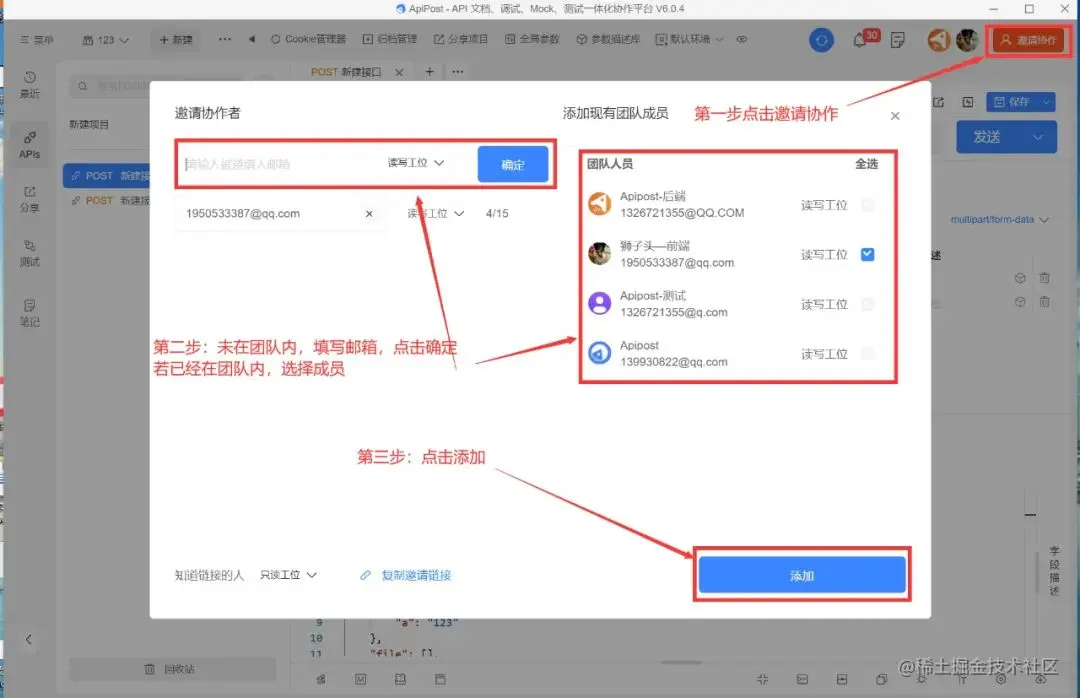Expand the 只读工位 dropdown near bottom left
Image resolution: width=1080 pixels, height=698 pixels.
point(287,575)
